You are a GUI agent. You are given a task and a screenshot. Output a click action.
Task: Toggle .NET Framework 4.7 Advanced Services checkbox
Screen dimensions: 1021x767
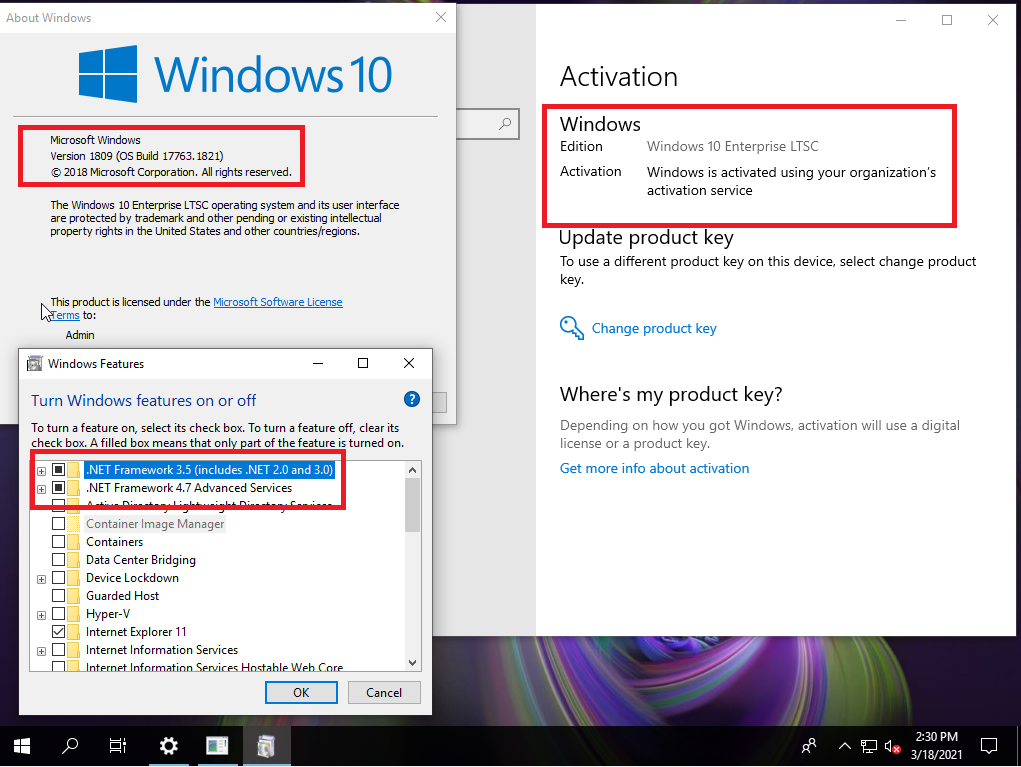point(59,488)
